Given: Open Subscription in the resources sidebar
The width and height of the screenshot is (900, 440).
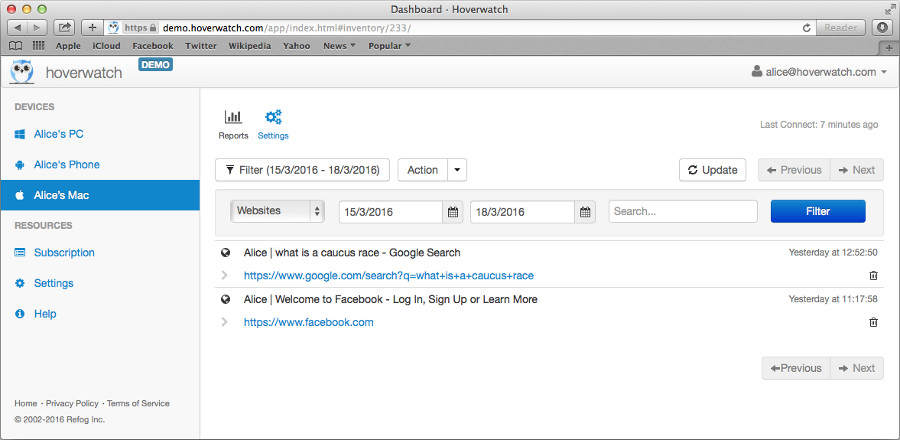Looking at the screenshot, I should (x=64, y=253).
